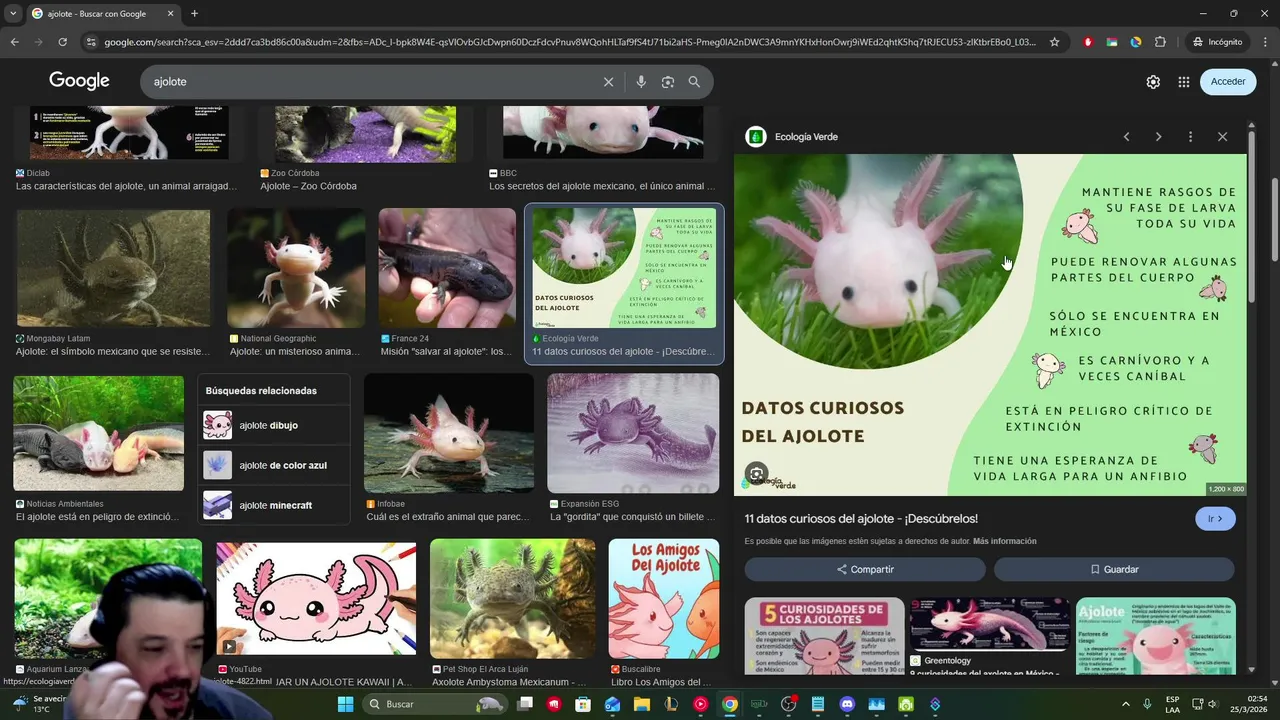Close the image preview panel
Viewport: 1280px width, 720px height.
[x=1222, y=137]
